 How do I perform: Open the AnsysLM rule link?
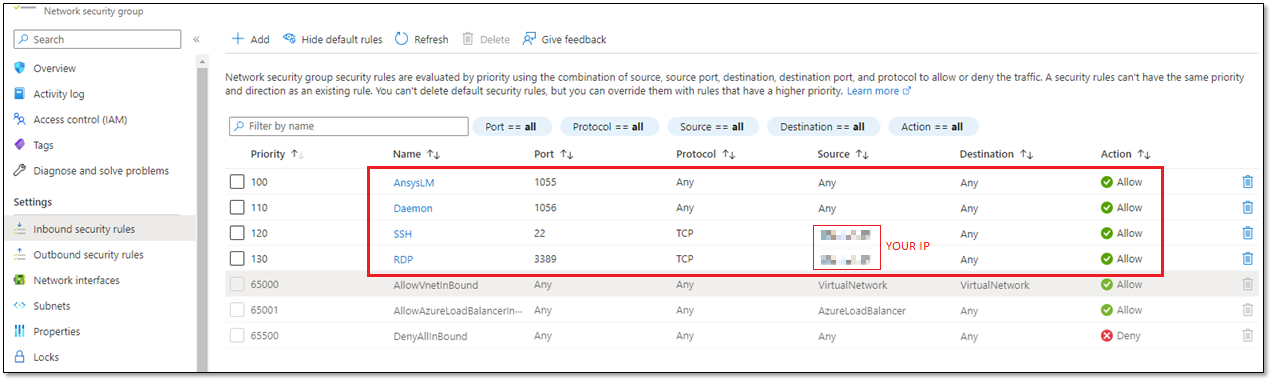tap(414, 183)
